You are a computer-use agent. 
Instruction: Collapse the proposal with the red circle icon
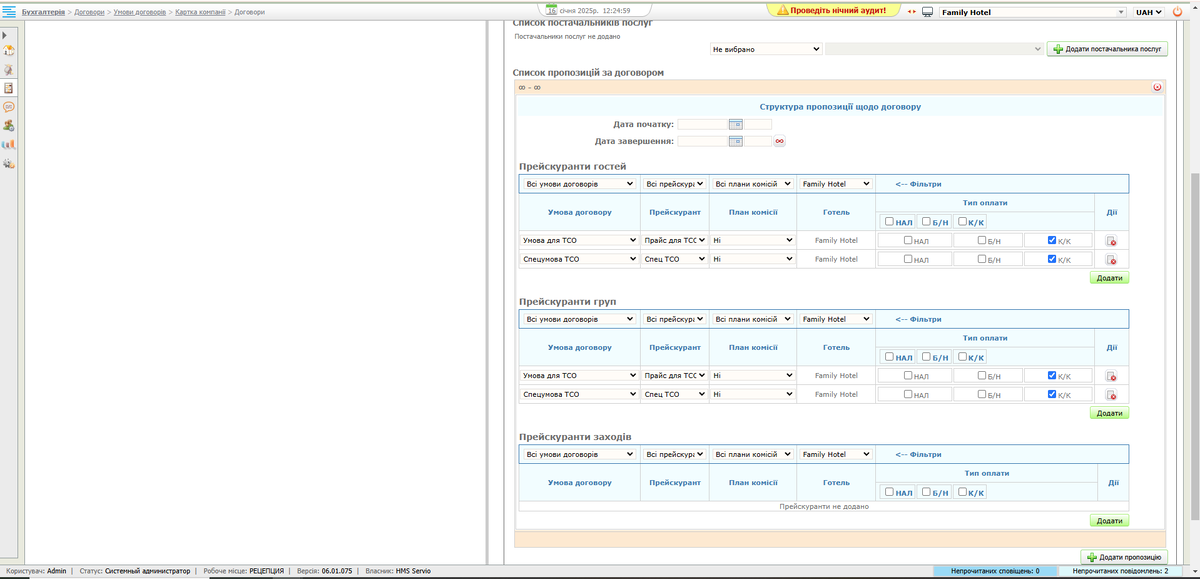(x=1158, y=87)
